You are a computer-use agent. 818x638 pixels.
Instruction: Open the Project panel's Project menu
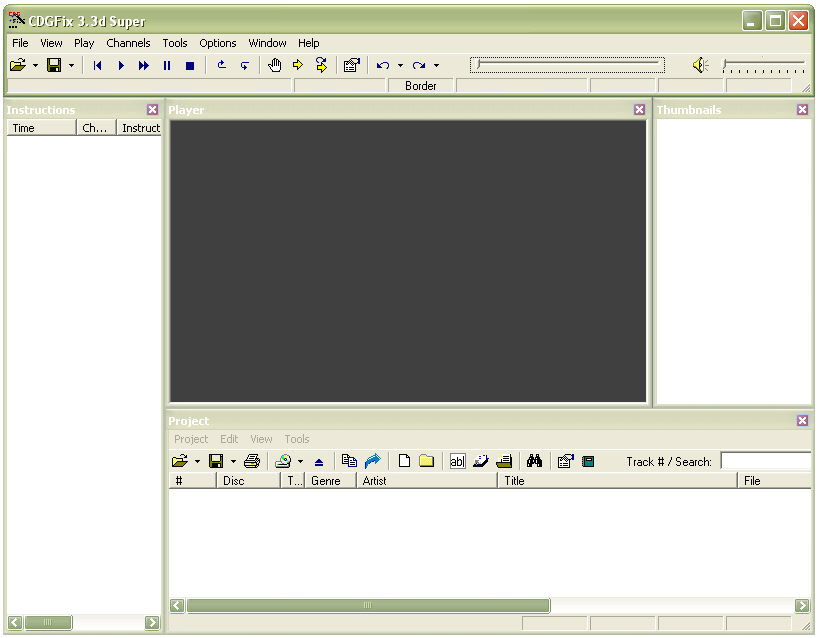(191, 439)
